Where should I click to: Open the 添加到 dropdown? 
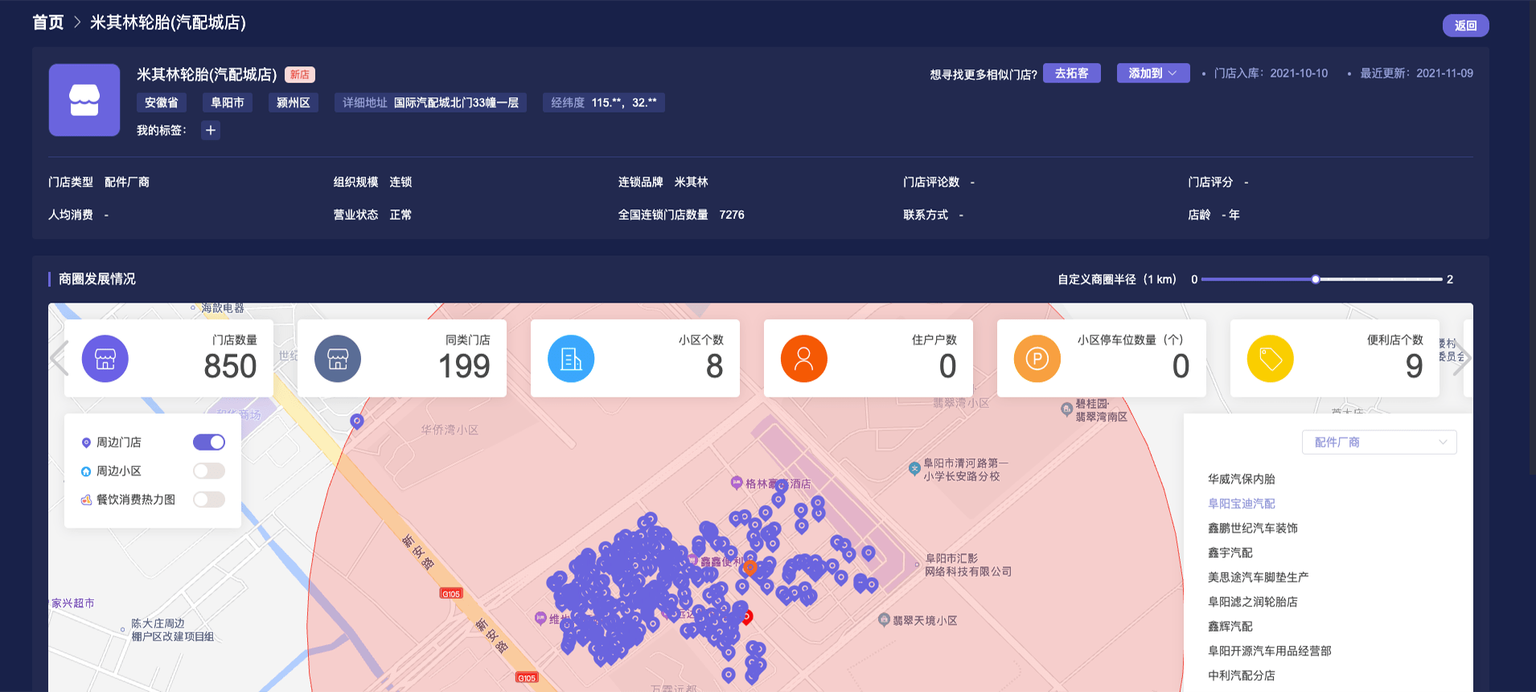pos(1153,73)
